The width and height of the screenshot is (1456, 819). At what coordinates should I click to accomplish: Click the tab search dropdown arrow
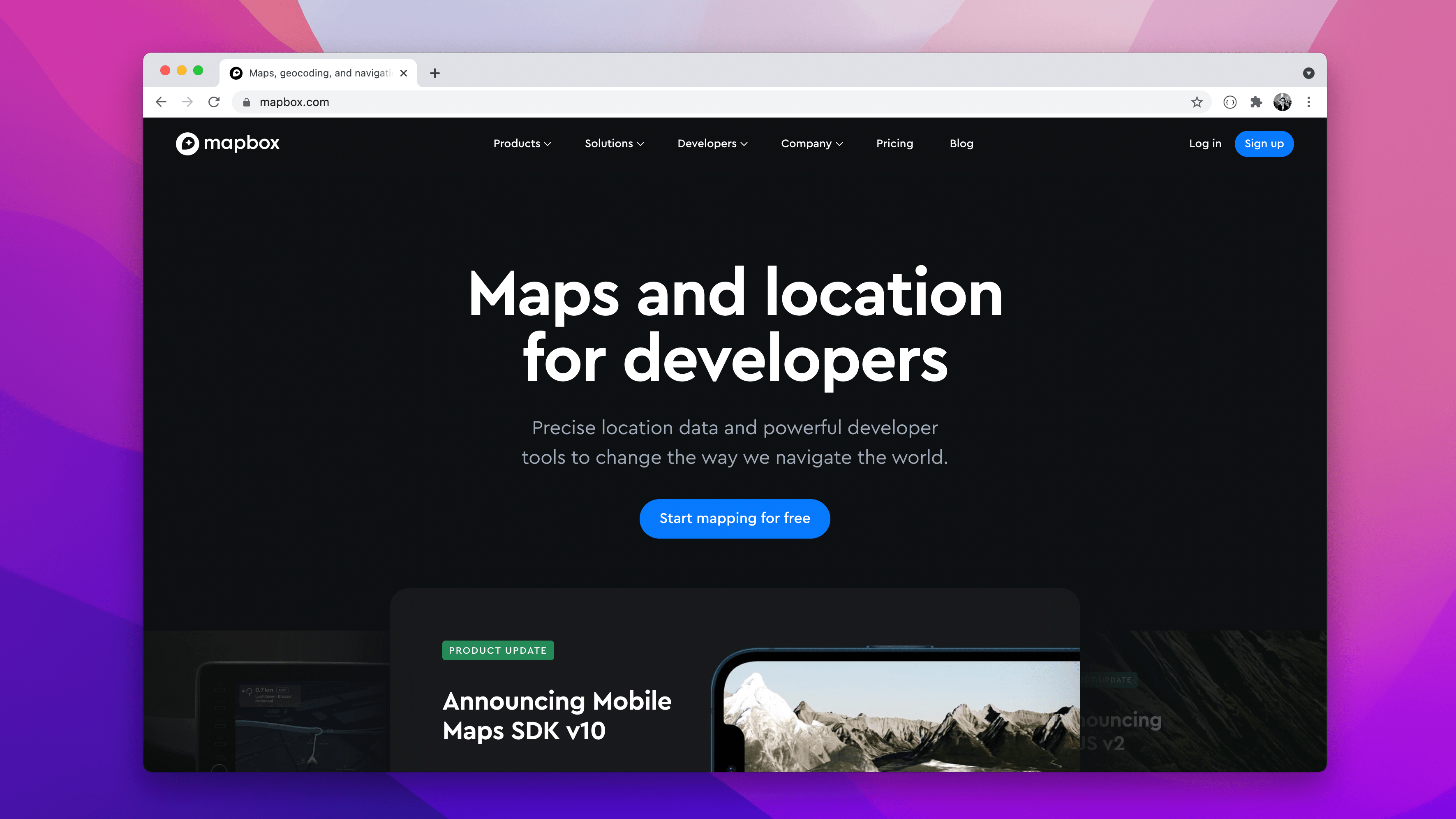[1308, 73]
